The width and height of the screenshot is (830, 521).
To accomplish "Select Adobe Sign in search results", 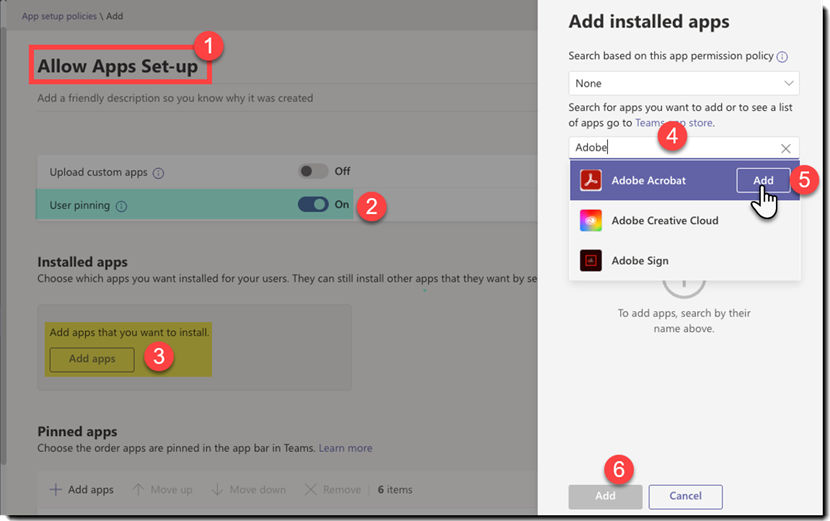I will coord(685,260).
